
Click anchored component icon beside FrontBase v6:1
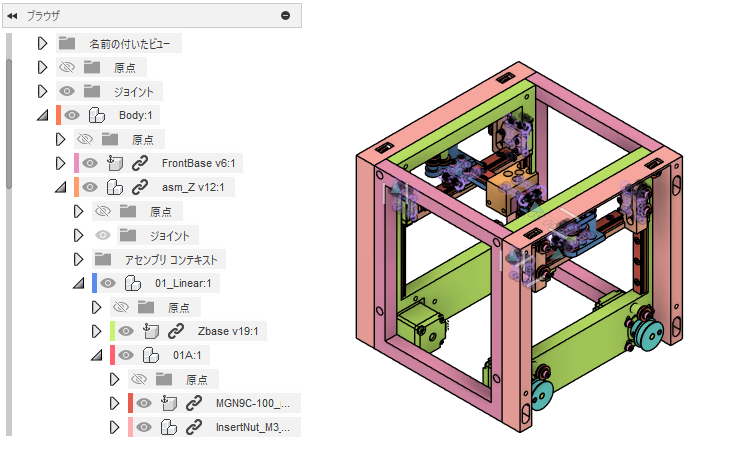[114, 163]
